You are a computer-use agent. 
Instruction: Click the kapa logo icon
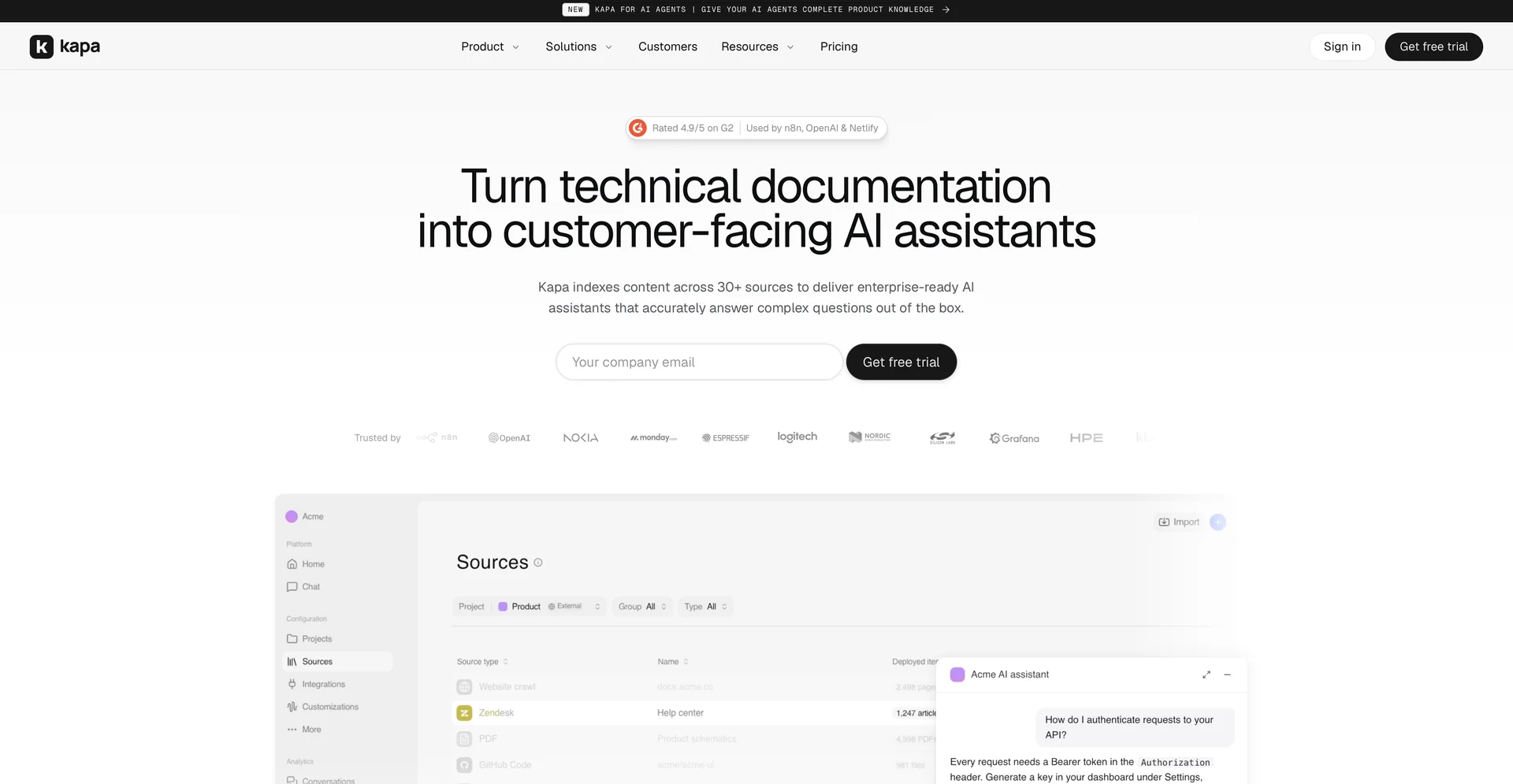tap(42, 47)
